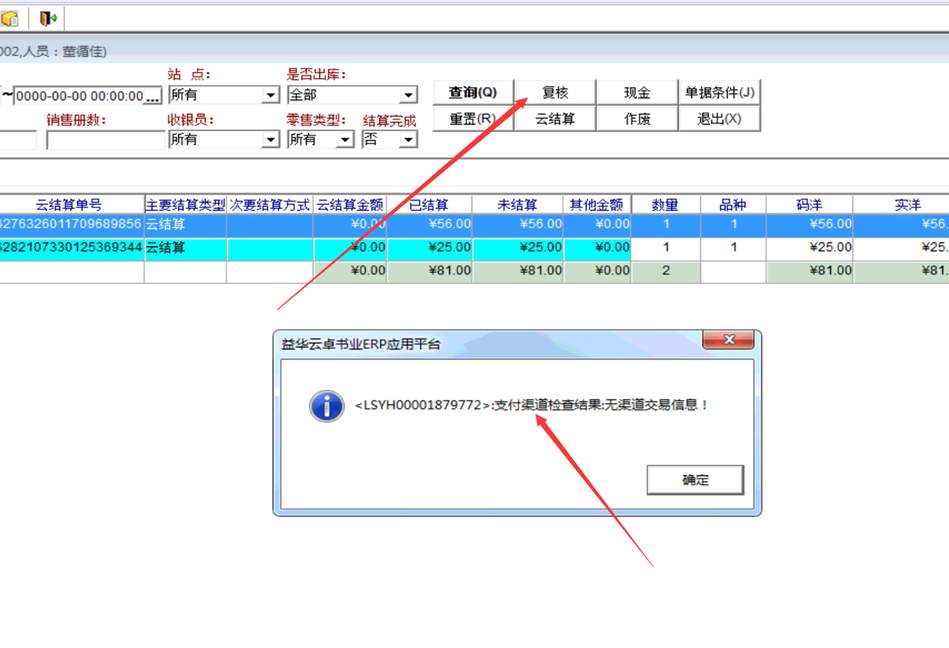
Task: Confirm the dialog with 确定 button
Action: coord(695,480)
